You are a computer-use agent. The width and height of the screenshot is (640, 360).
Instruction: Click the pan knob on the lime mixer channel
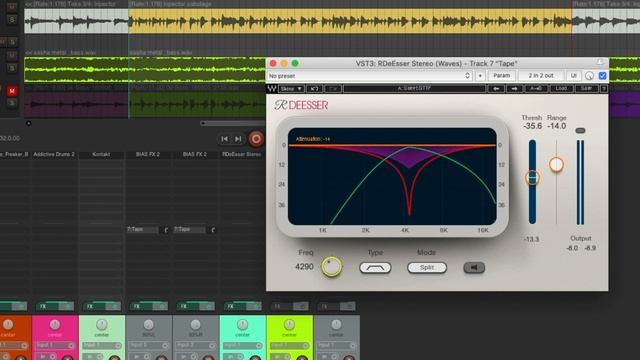coord(289,324)
